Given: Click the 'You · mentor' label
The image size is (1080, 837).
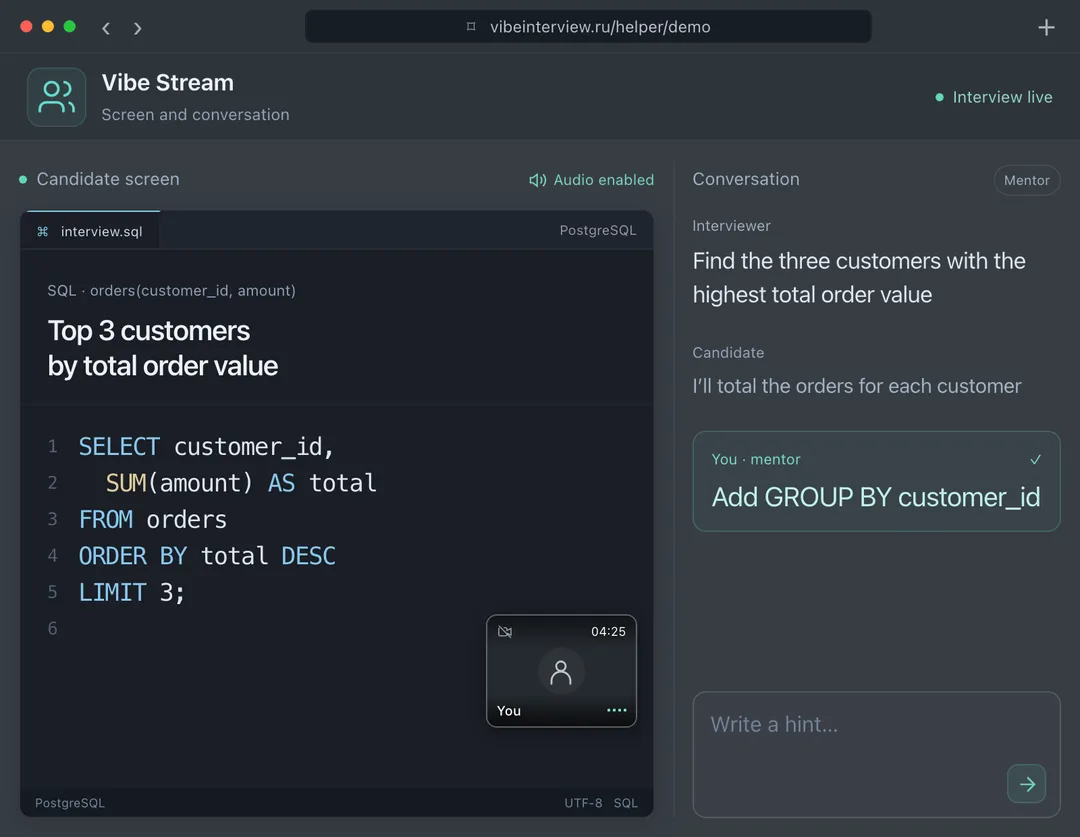Looking at the screenshot, I should pyautogui.click(x=756, y=459).
